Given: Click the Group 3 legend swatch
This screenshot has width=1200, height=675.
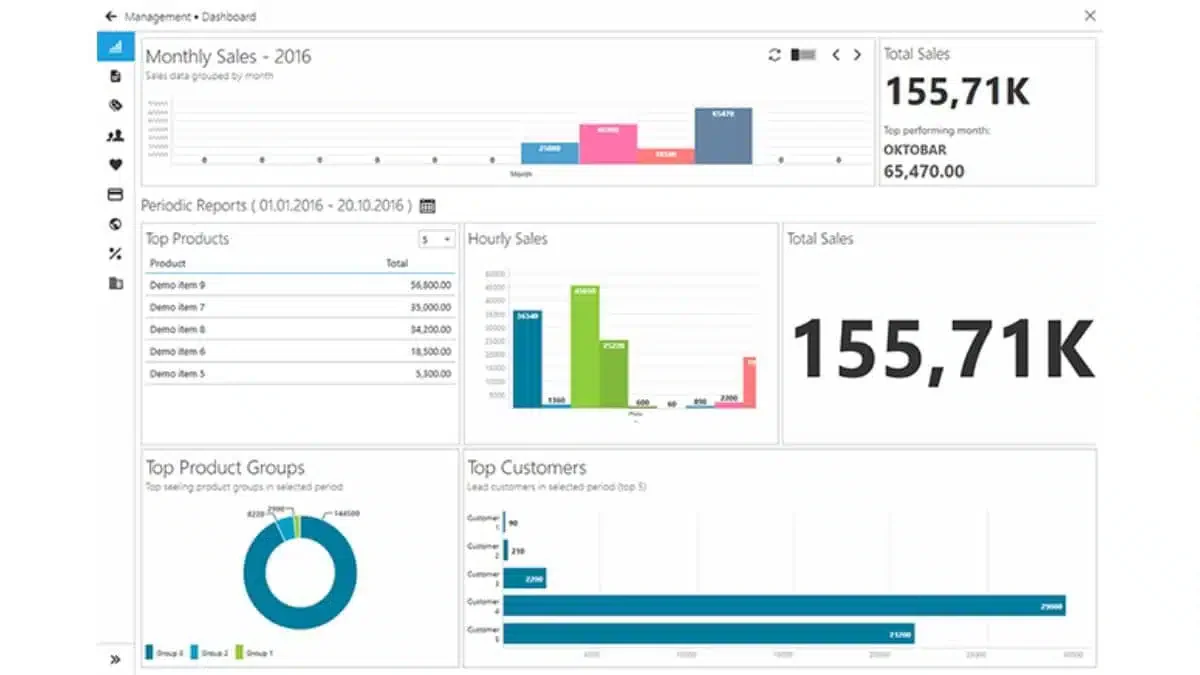Looking at the screenshot, I should pyautogui.click(x=151, y=652).
